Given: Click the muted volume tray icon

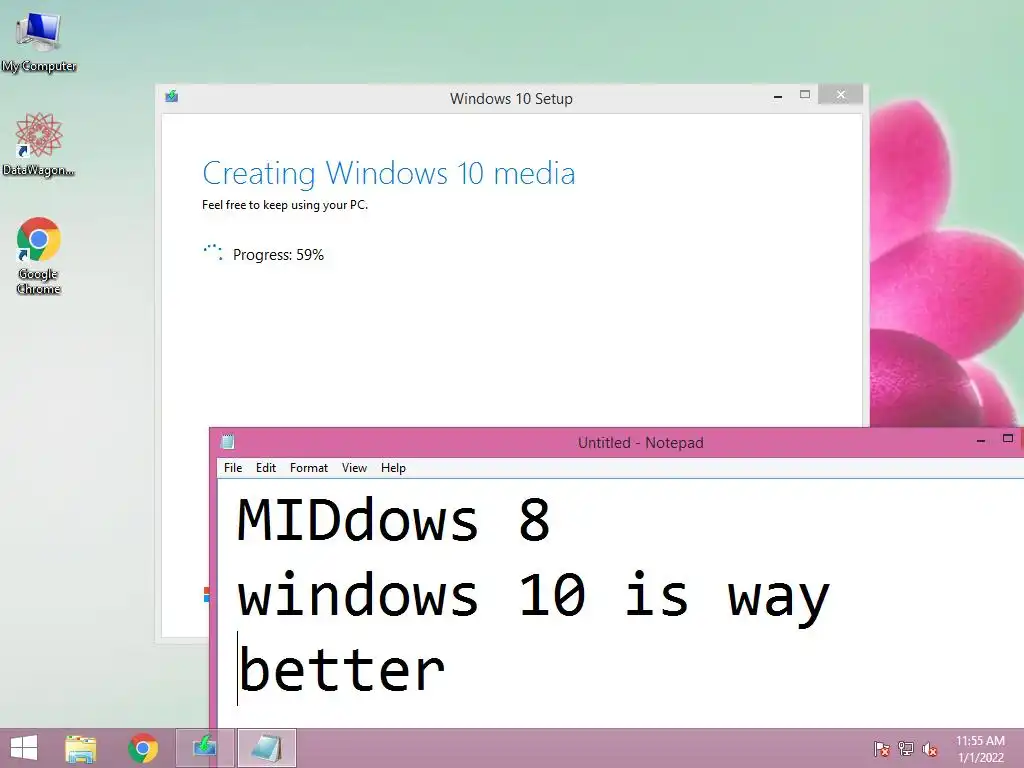Looking at the screenshot, I should coord(930,749).
